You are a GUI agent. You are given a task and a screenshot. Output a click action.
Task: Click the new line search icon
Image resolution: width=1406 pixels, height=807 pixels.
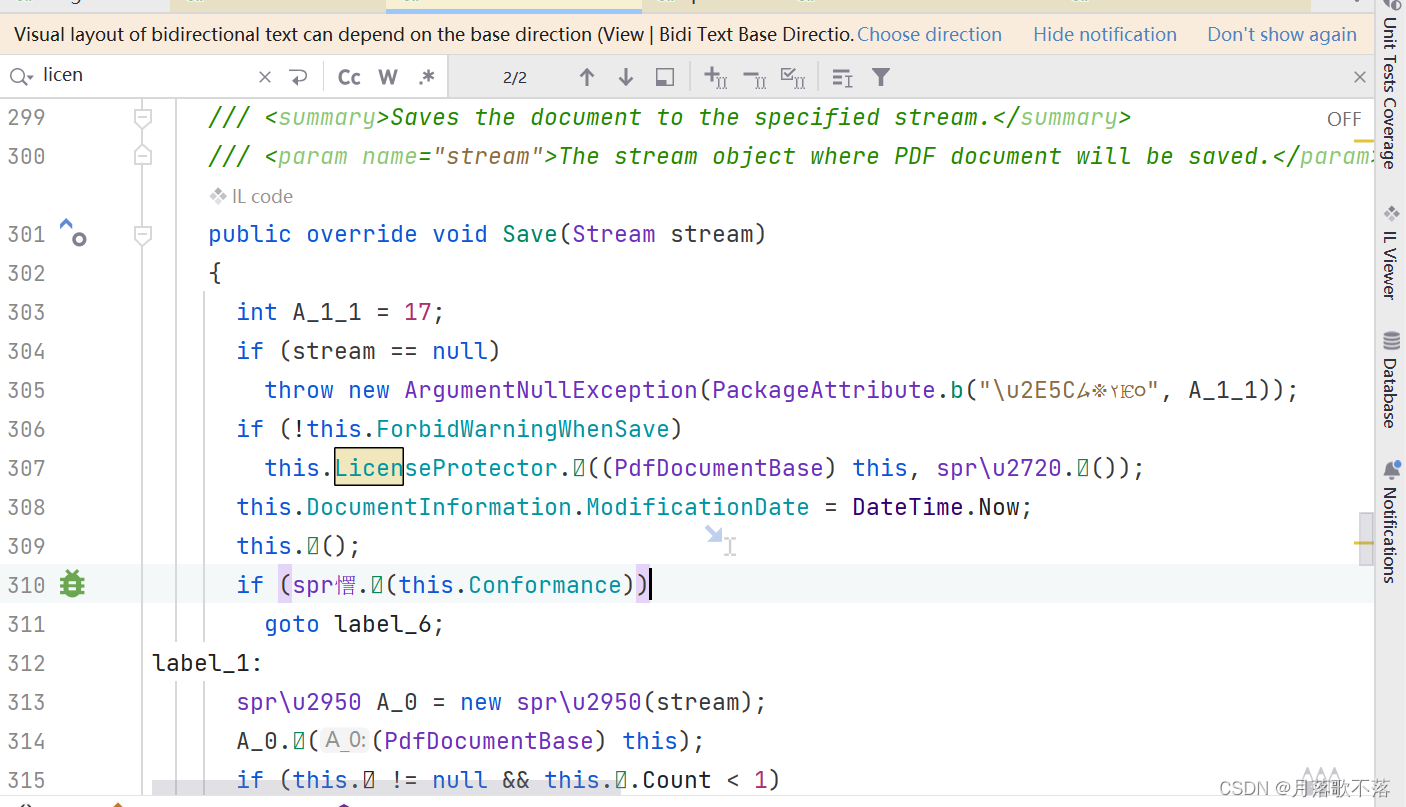(x=297, y=77)
